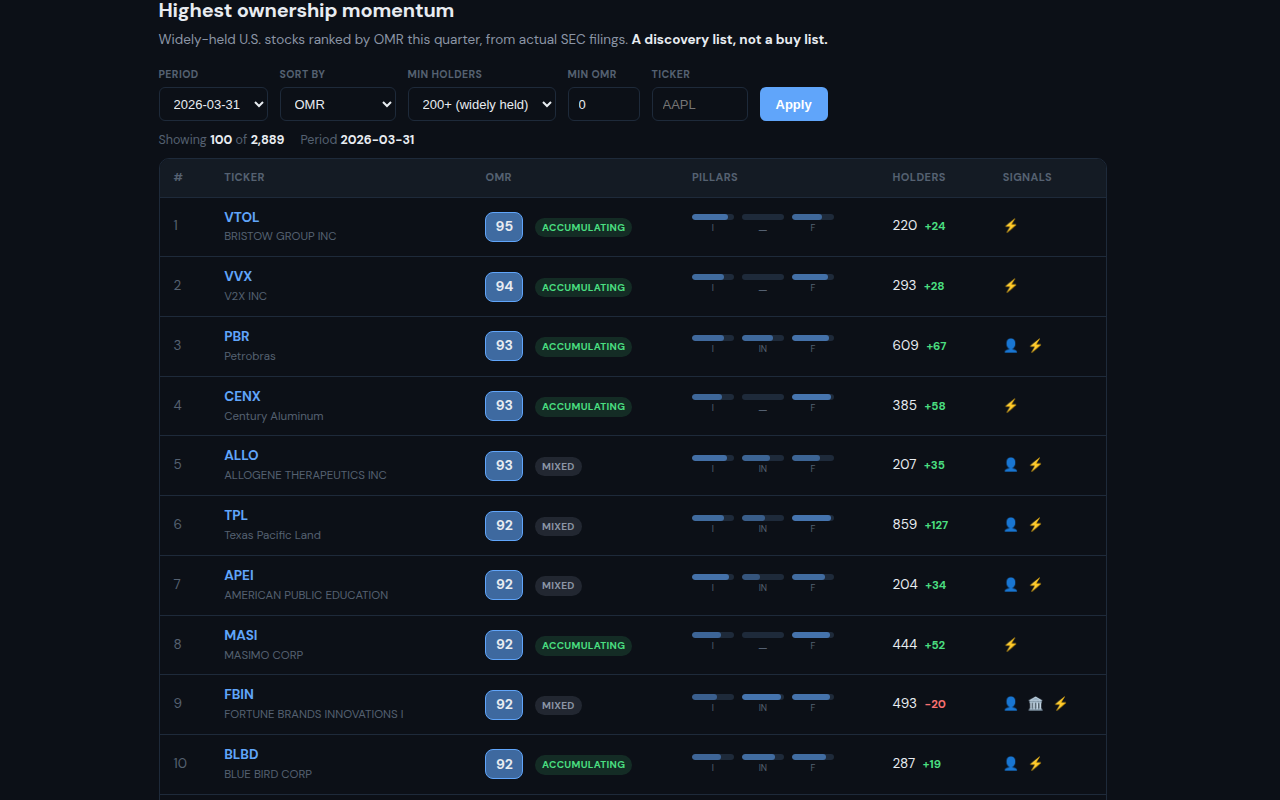Click the lightning signal icon for TPL
The height and width of the screenshot is (800, 1280).
click(x=1035, y=524)
